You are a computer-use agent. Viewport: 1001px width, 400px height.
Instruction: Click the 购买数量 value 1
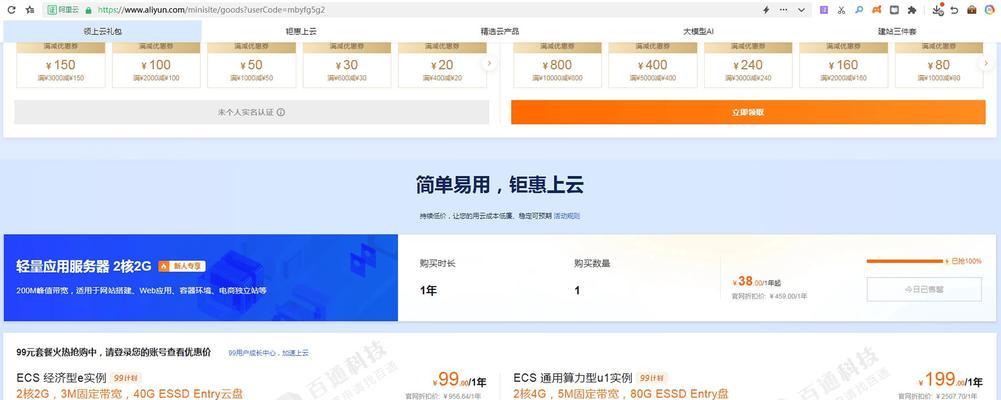coord(577,291)
